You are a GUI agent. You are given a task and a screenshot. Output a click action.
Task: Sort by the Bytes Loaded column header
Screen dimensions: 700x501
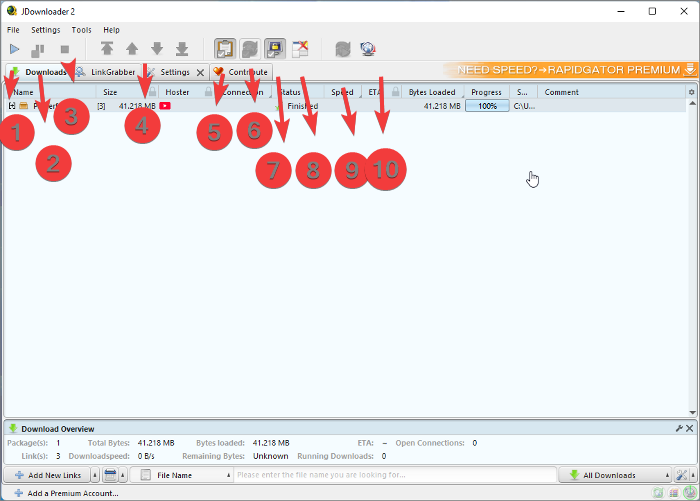[x=432, y=92]
